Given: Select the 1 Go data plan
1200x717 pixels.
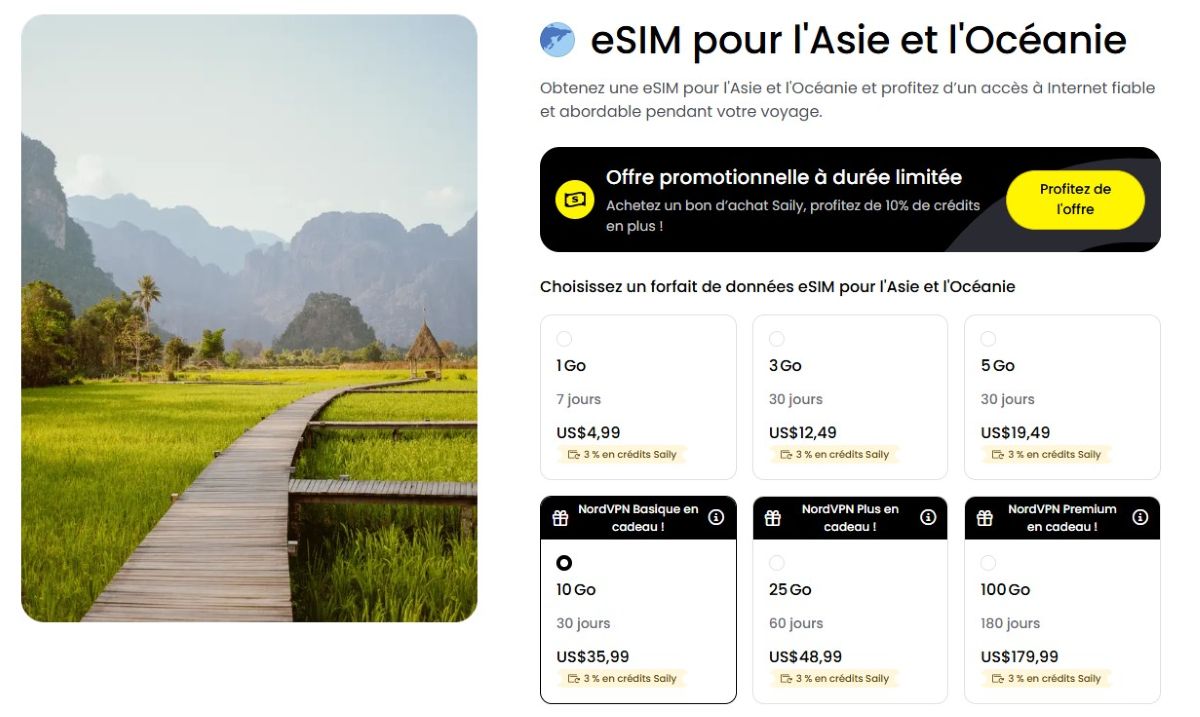Looking at the screenshot, I should pos(564,338).
